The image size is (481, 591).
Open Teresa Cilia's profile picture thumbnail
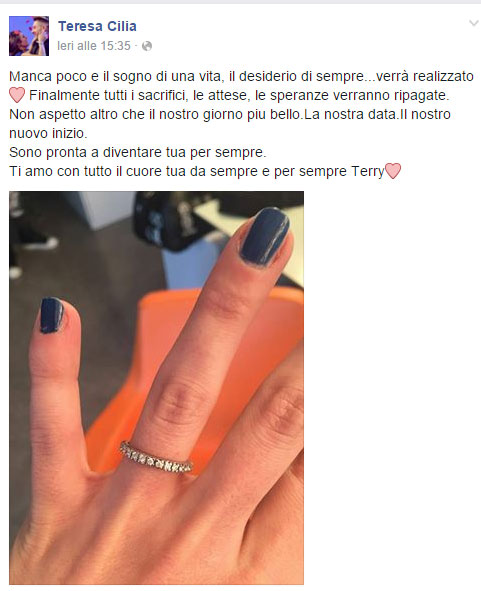tap(29, 36)
